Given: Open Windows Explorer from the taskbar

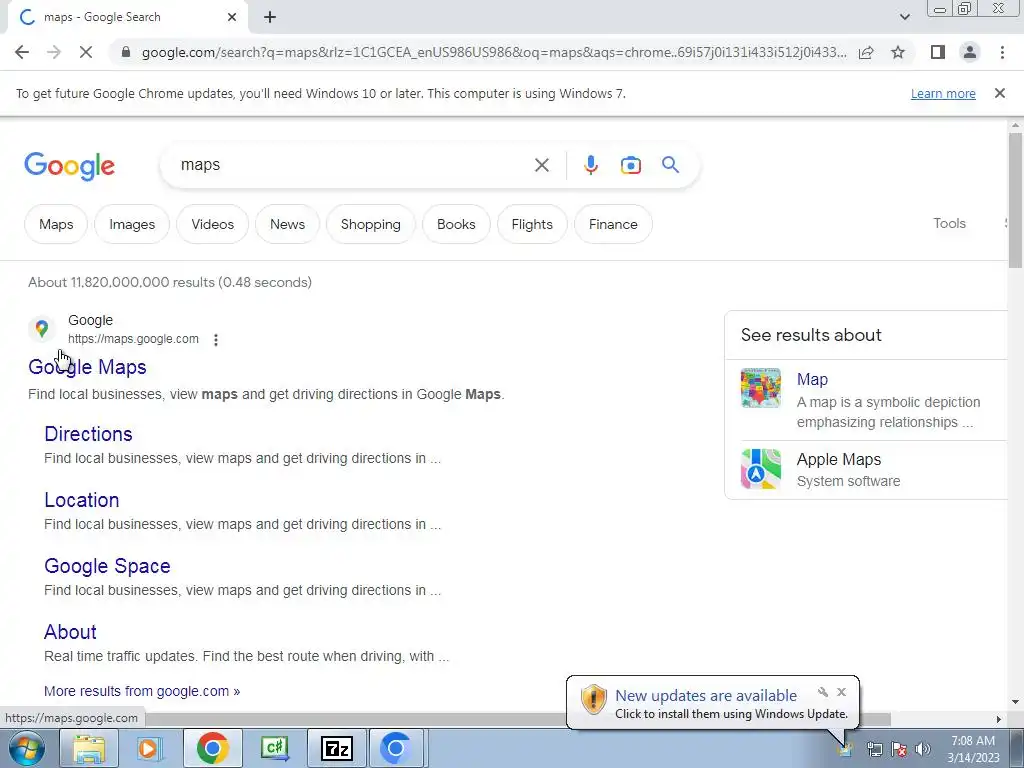Looking at the screenshot, I should click(89, 748).
